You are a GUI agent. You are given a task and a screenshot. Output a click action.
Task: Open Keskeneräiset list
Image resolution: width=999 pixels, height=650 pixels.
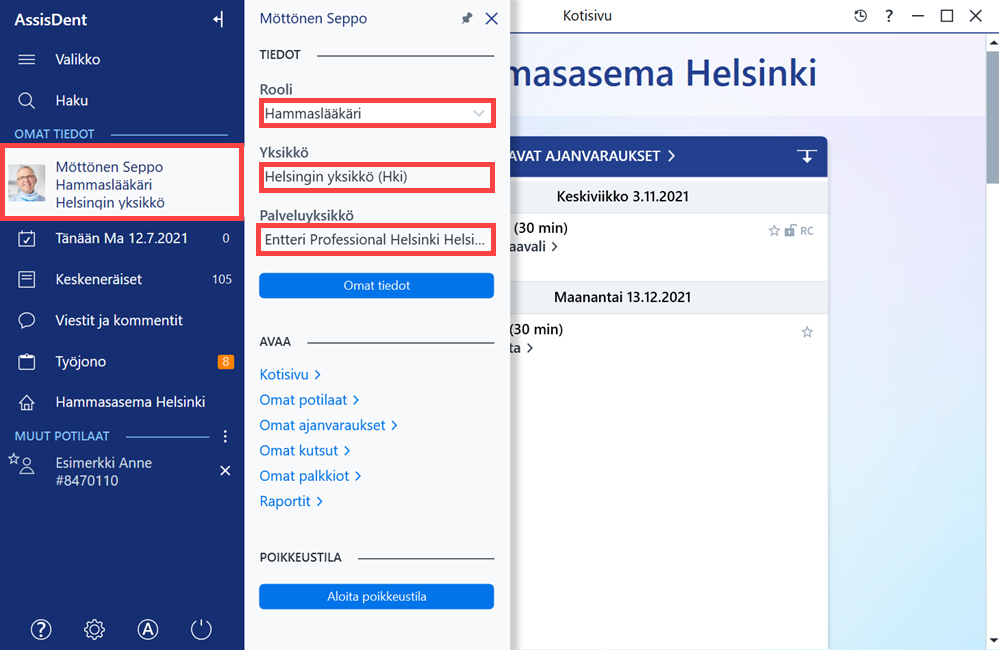coord(122,279)
